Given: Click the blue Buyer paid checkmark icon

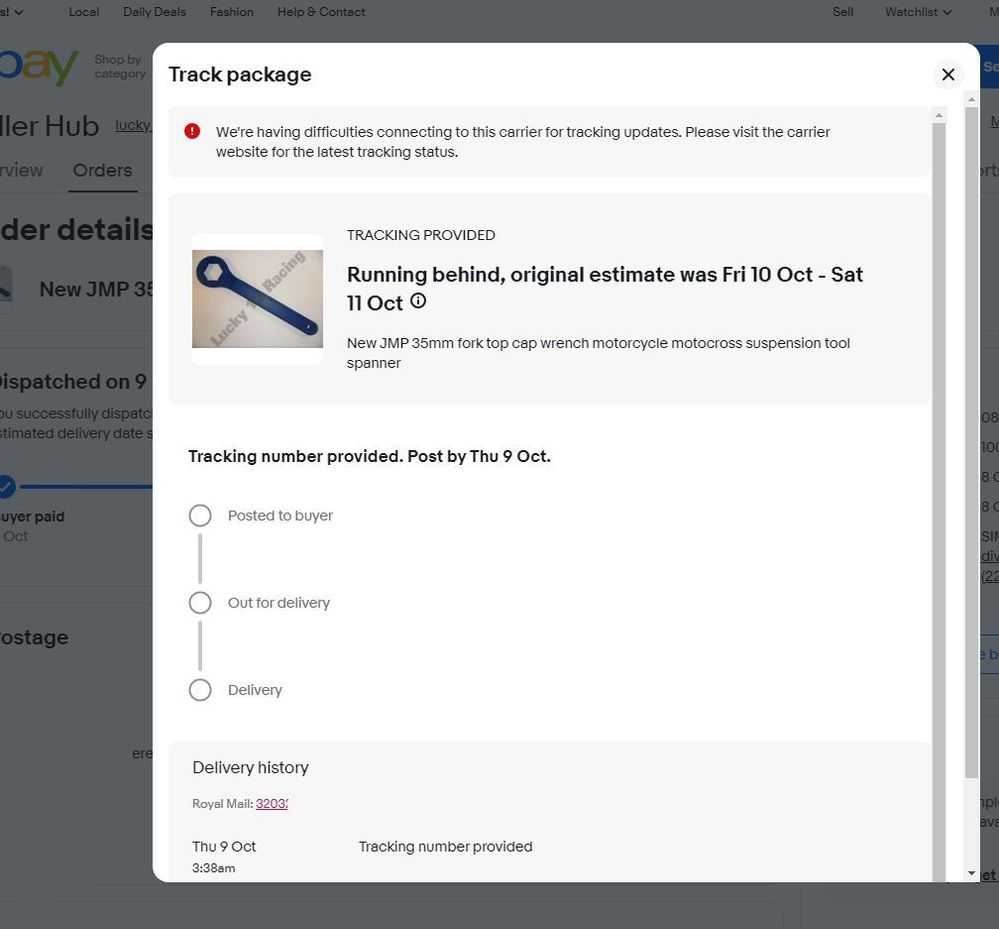Looking at the screenshot, I should (6, 487).
